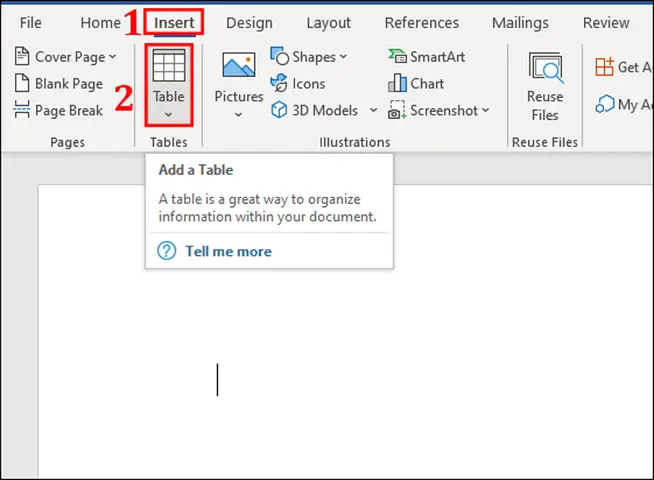
Task: Insert a Page Break
Action: tap(59, 111)
